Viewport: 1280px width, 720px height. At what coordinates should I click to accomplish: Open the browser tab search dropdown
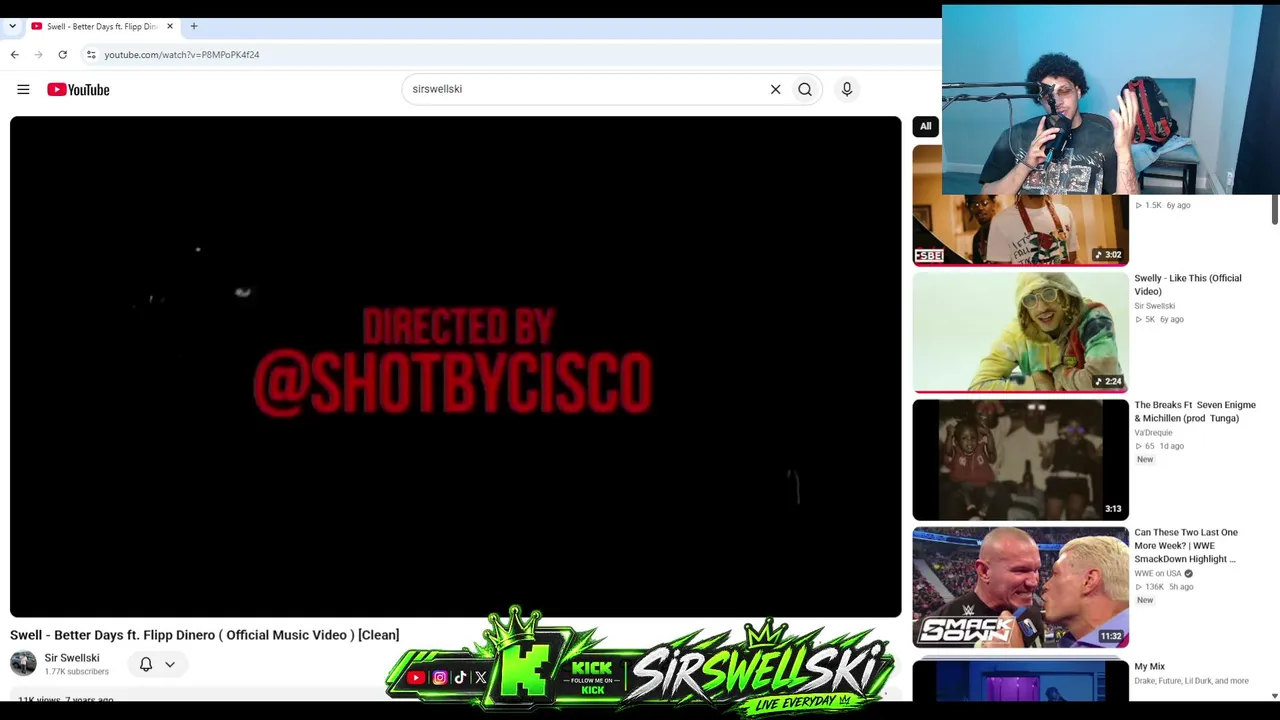click(x=12, y=26)
